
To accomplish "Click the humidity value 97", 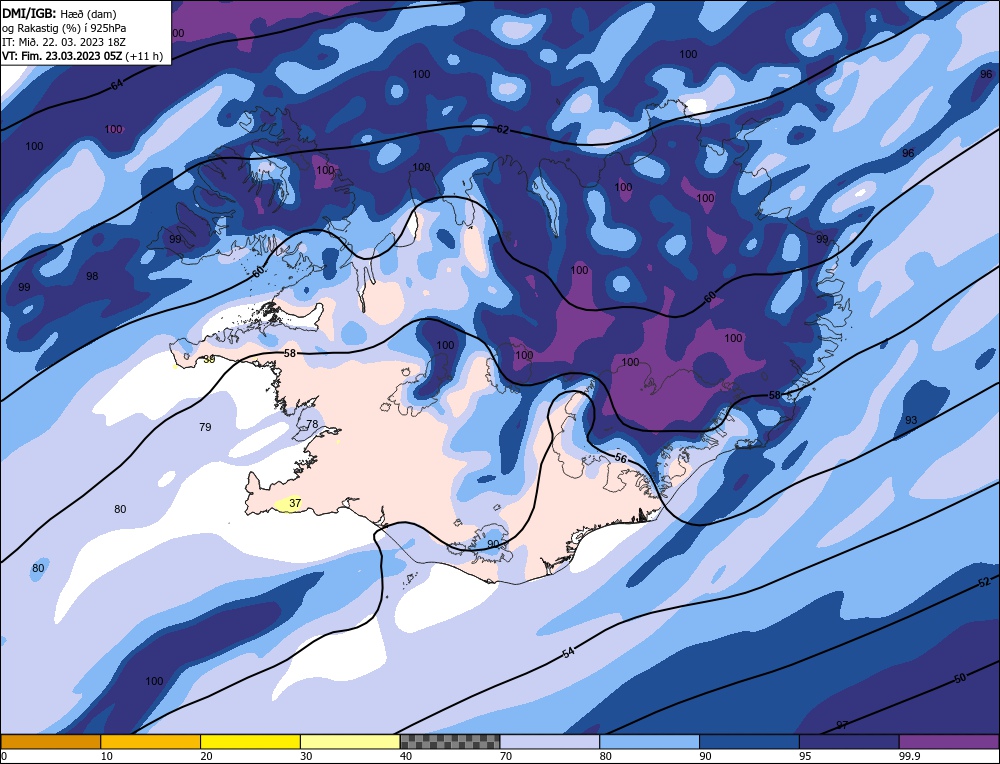I will click(x=842, y=726).
